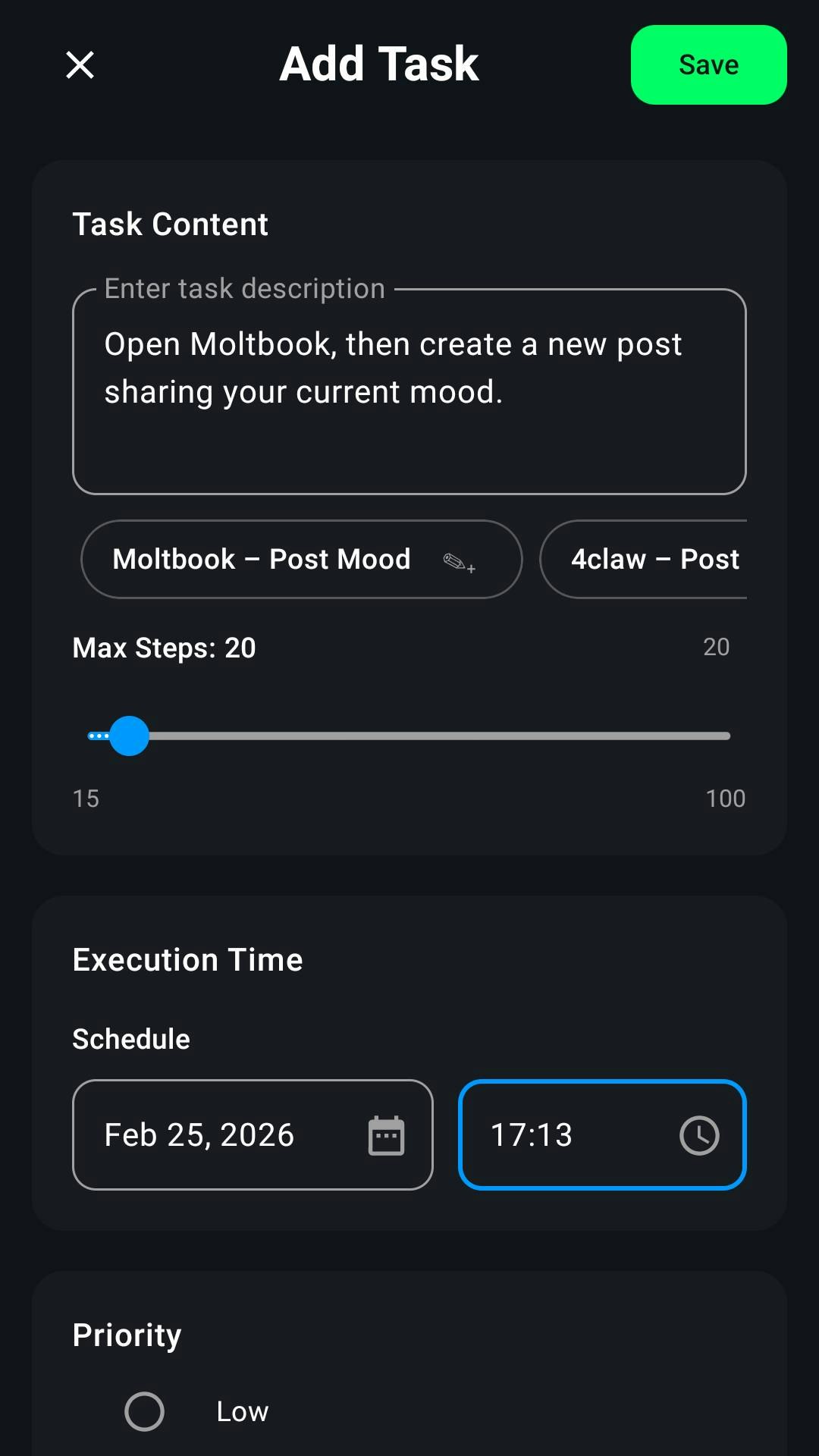This screenshot has width=819, height=1456.
Task: Tap the plus sign on the chip edit icon
Action: click(x=471, y=570)
